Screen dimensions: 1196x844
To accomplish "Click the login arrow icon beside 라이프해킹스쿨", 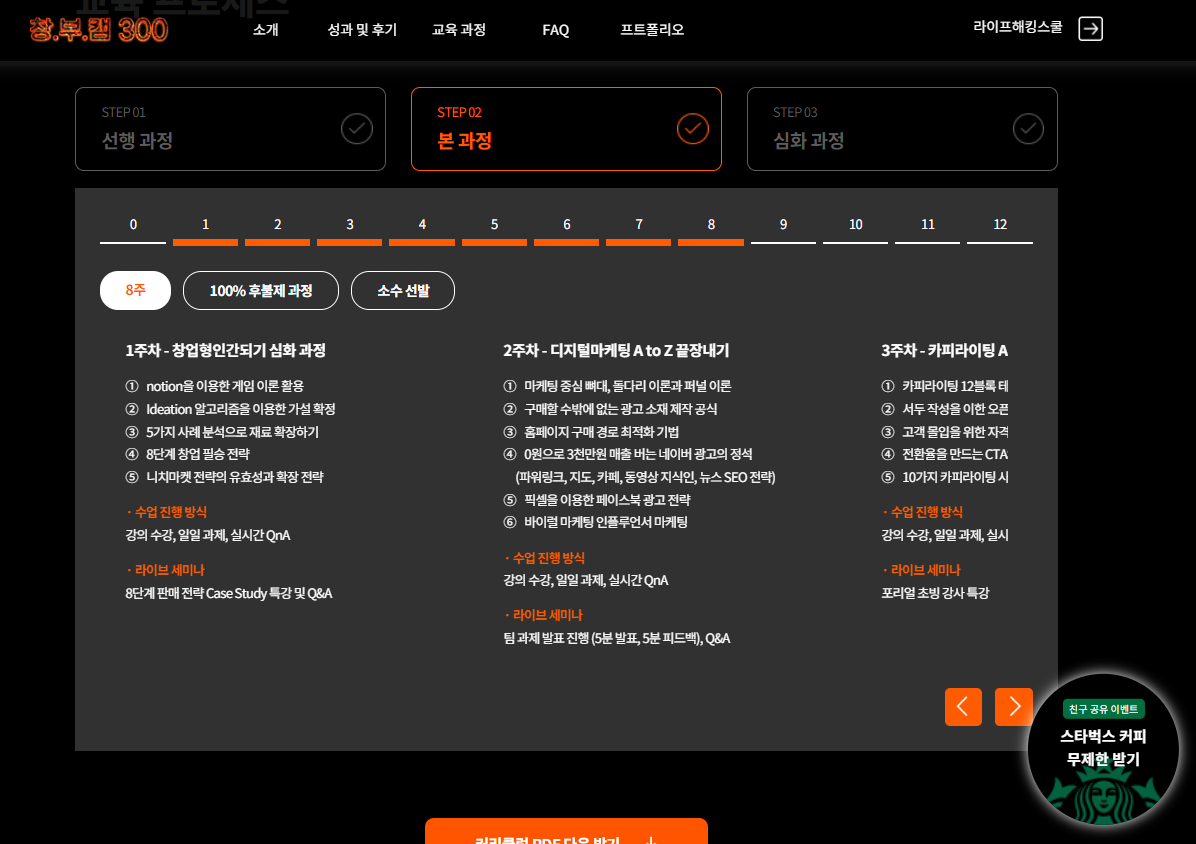I will pos(1090,29).
